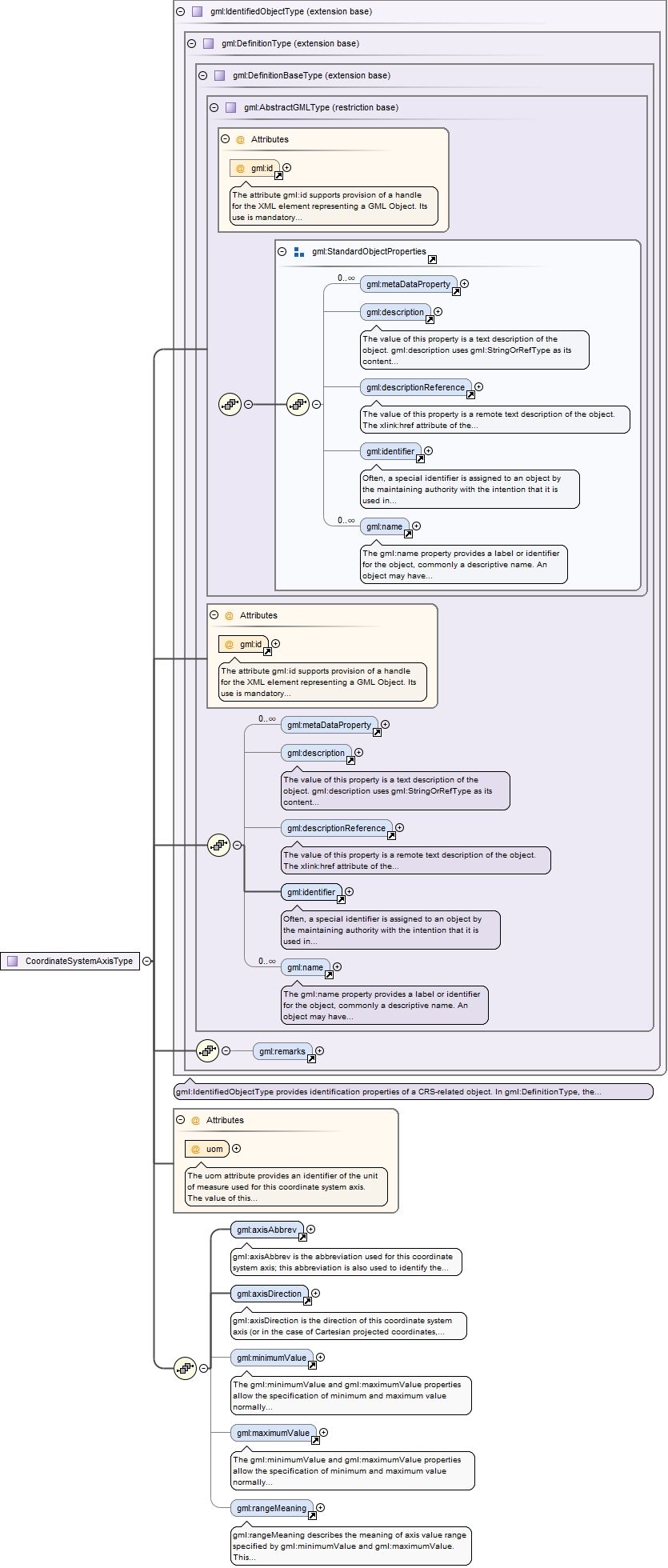Click the link arrow icon on gml:axisDirection

(307, 1301)
